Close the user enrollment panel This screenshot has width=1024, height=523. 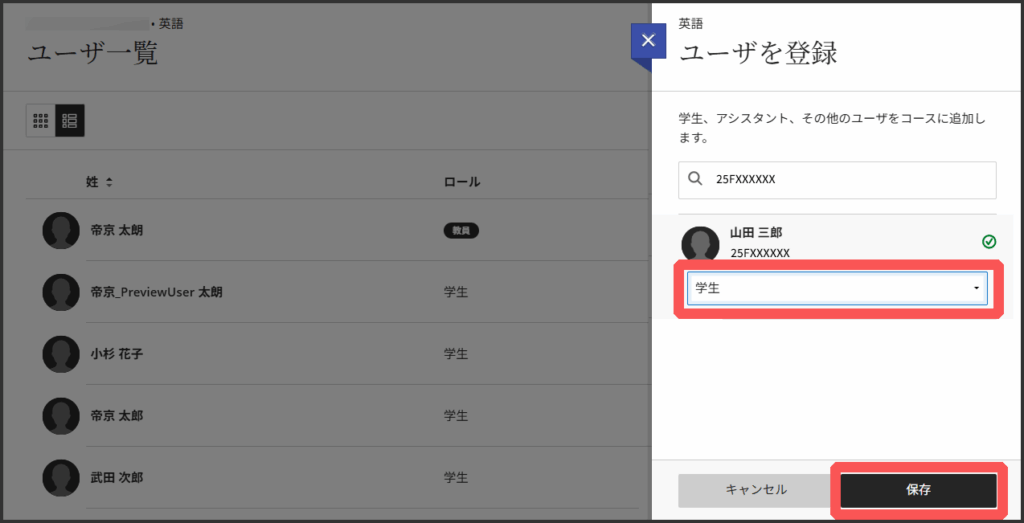[647, 41]
